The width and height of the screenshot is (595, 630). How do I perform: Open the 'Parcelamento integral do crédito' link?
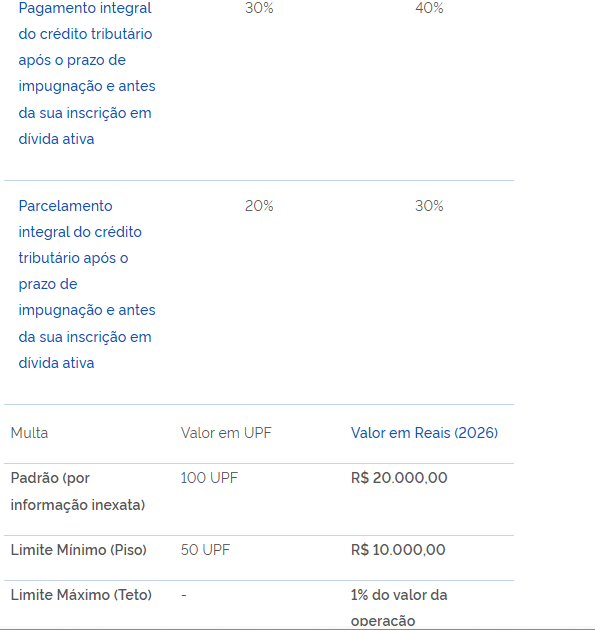(x=87, y=284)
